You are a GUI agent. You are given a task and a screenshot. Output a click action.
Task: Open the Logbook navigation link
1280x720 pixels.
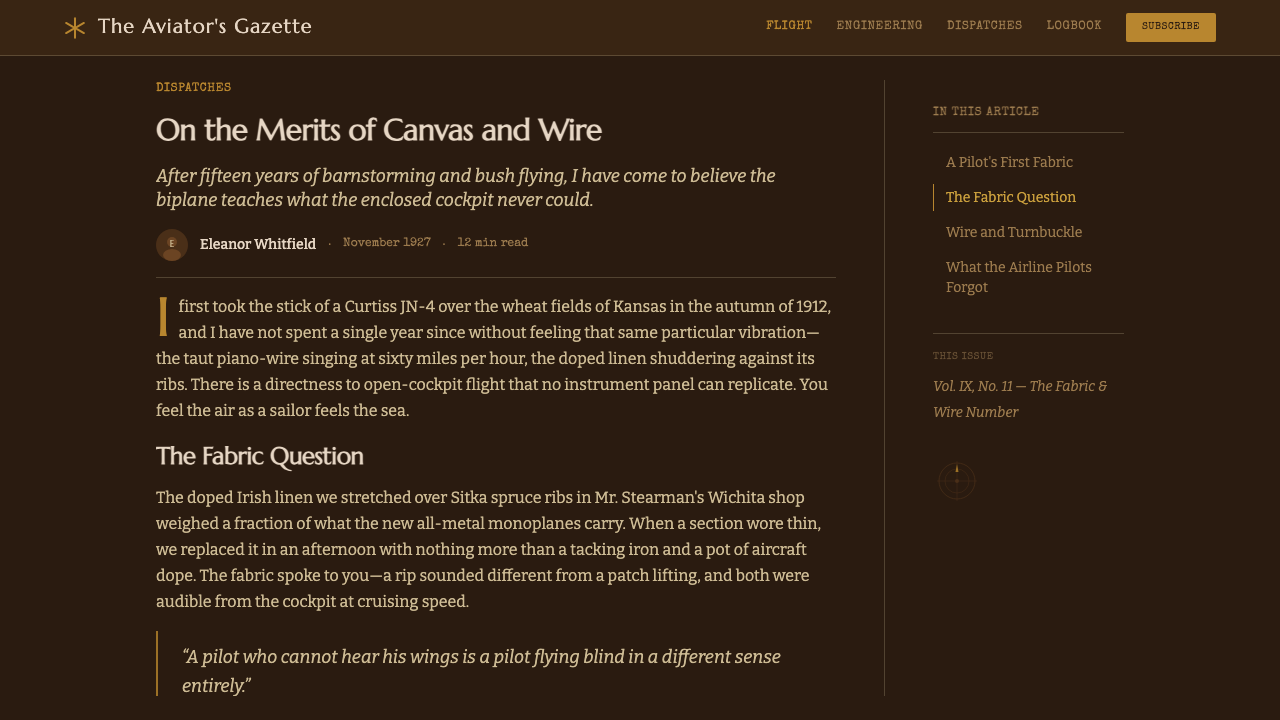pos(1074,26)
